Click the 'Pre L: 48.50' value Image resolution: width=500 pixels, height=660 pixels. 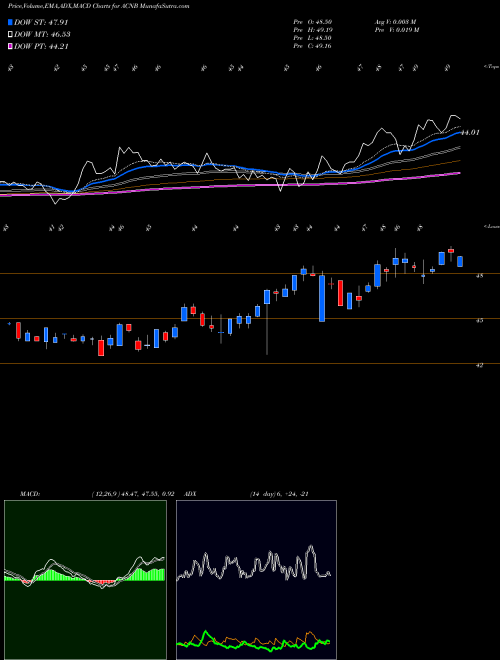click(312, 38)
